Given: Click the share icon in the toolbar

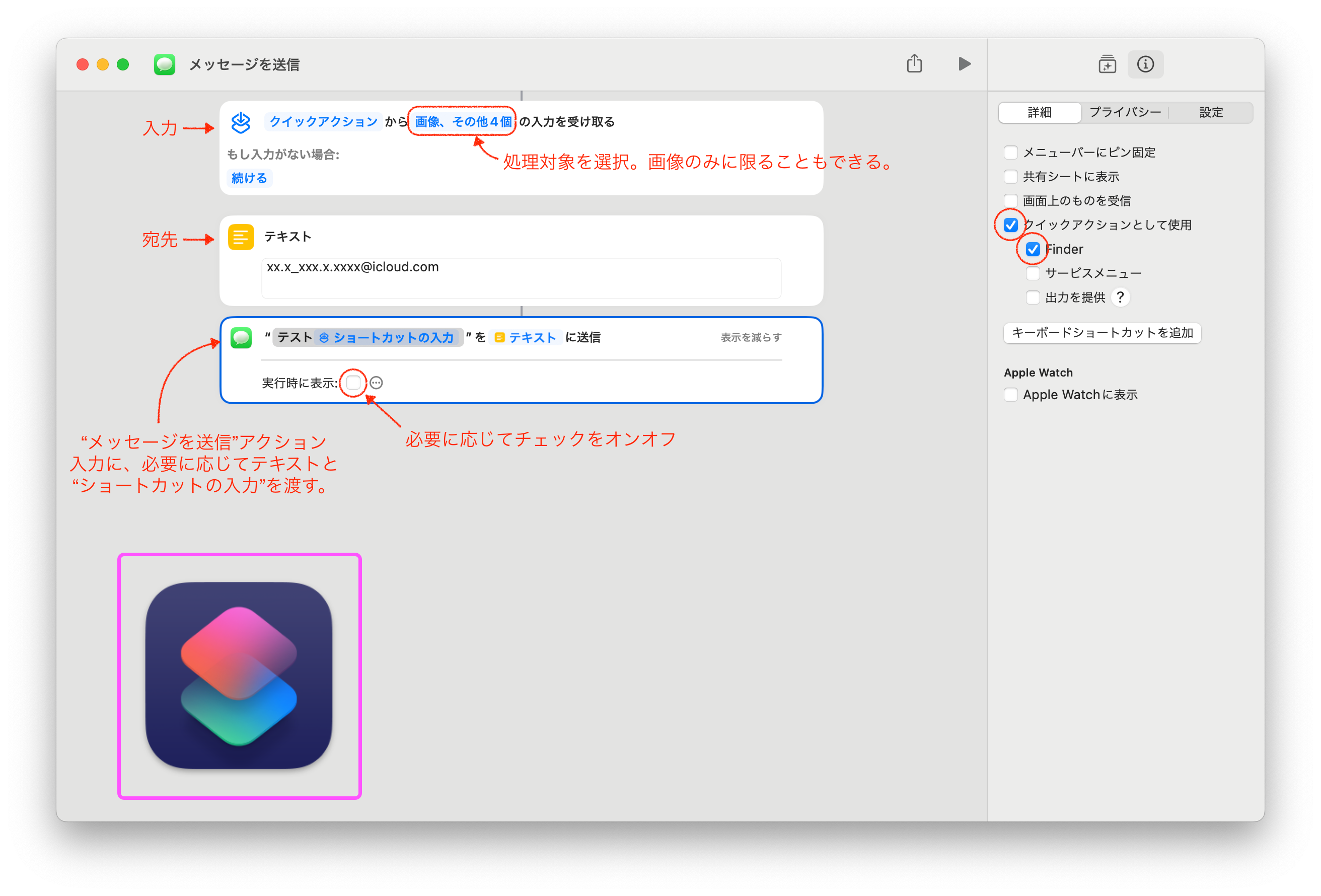Looking at the screenshot, I should (914, 63).
